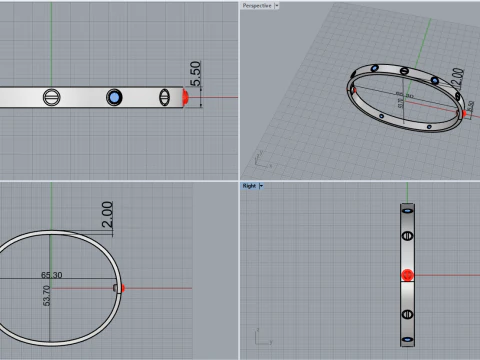Image resolution: width=480 pixels, height=360 pixels.
Task: Select the 2.00 thickness dimension text
Action: pos(107,214)
